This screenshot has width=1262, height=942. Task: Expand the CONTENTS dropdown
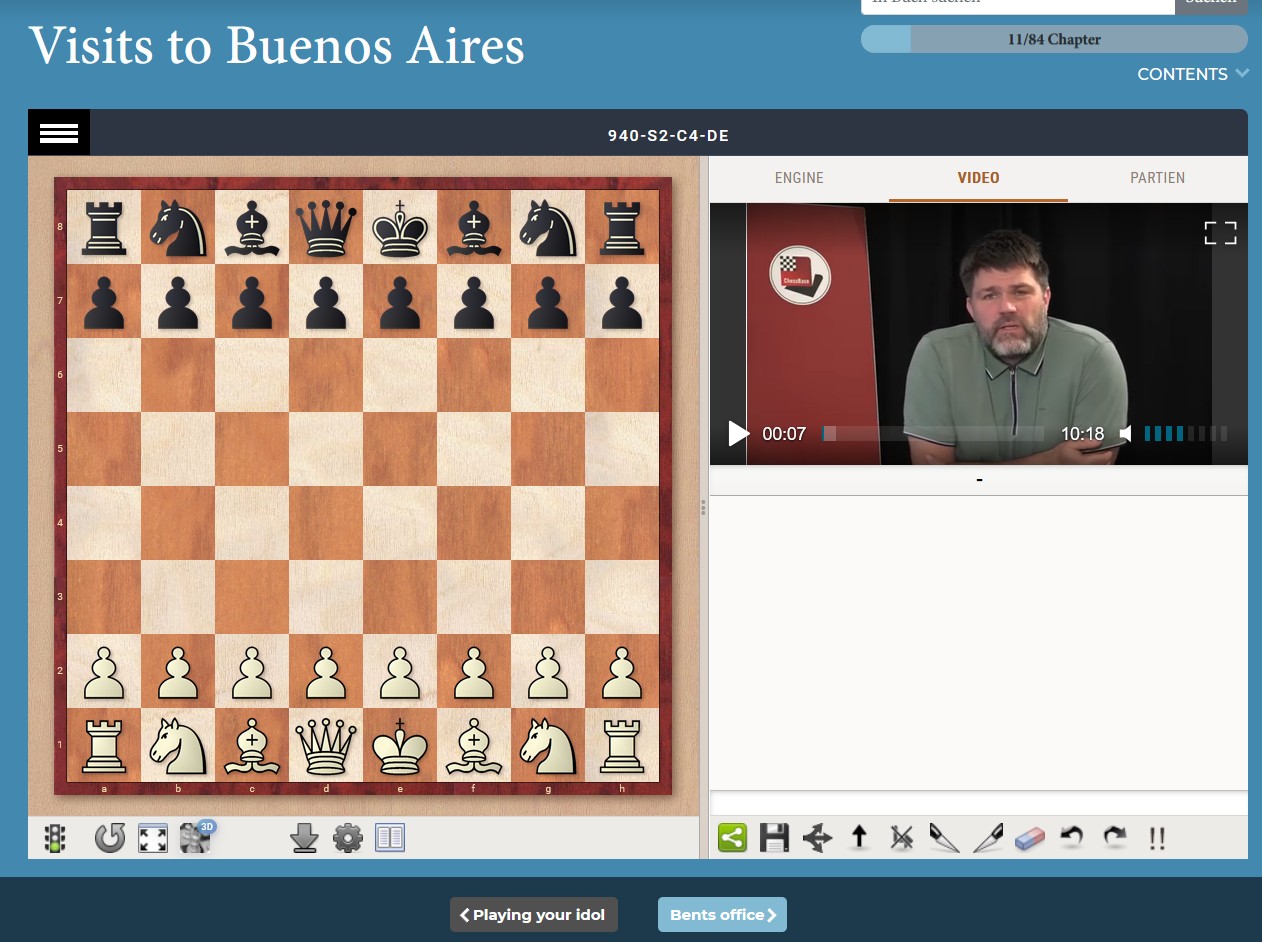(x=1193, y=74)
